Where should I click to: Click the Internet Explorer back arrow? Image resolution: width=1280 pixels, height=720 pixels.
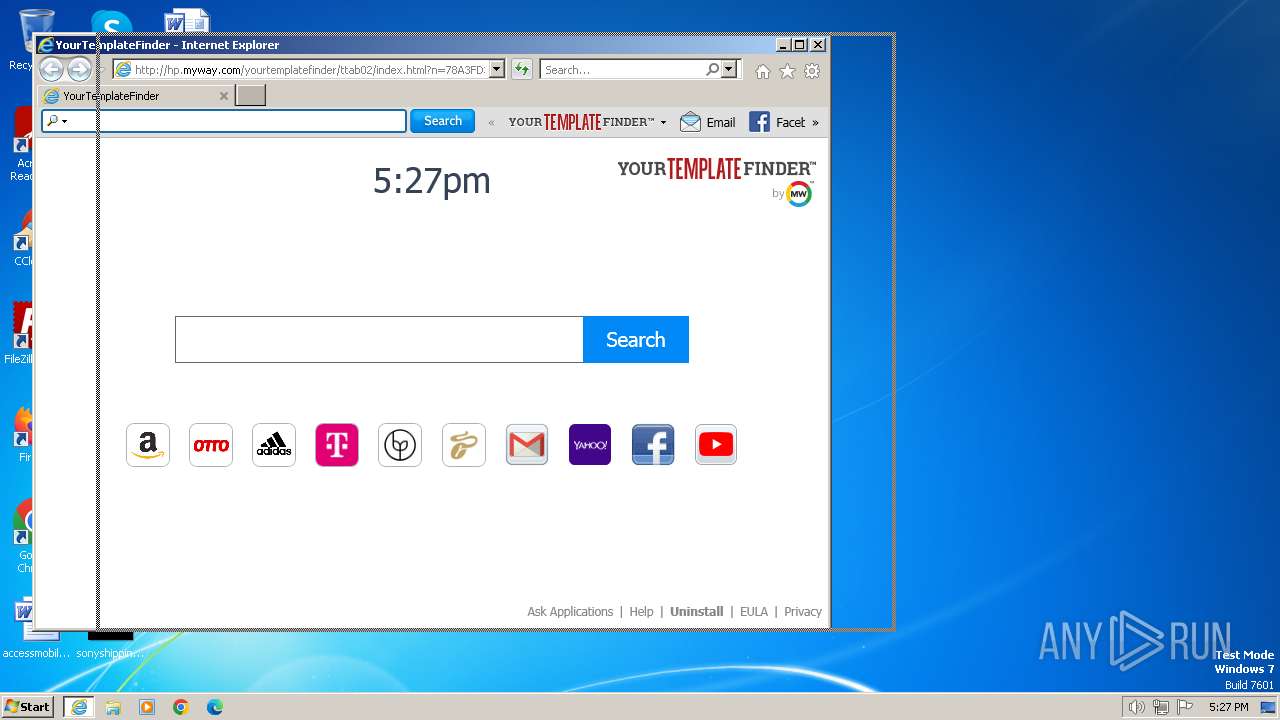click(x=51, y=69)
